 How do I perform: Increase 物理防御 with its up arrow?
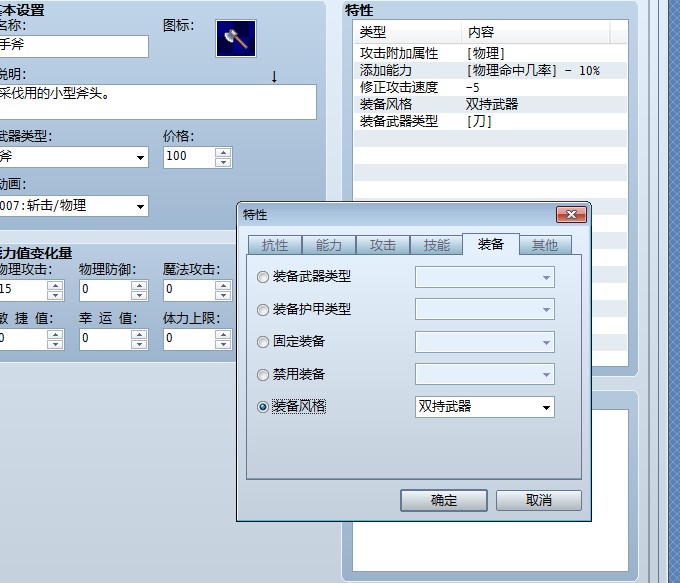coord(139,286)
